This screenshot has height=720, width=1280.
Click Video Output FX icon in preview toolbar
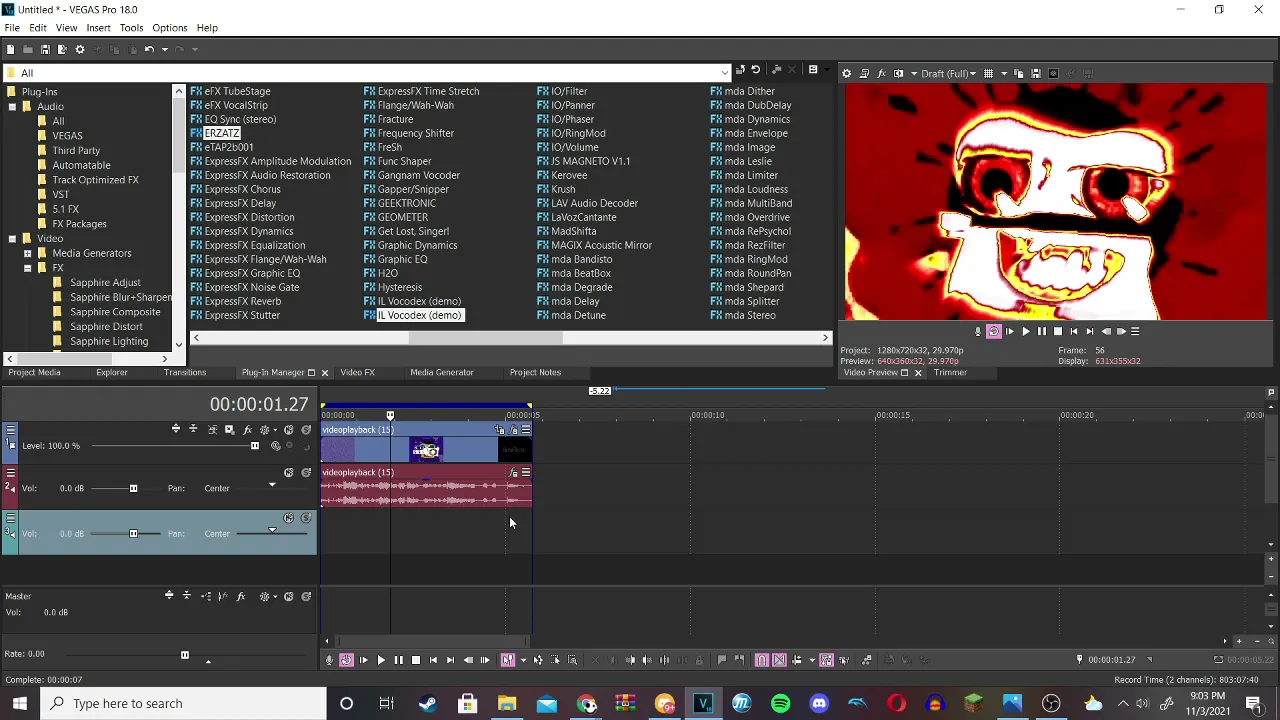(881, 73)
